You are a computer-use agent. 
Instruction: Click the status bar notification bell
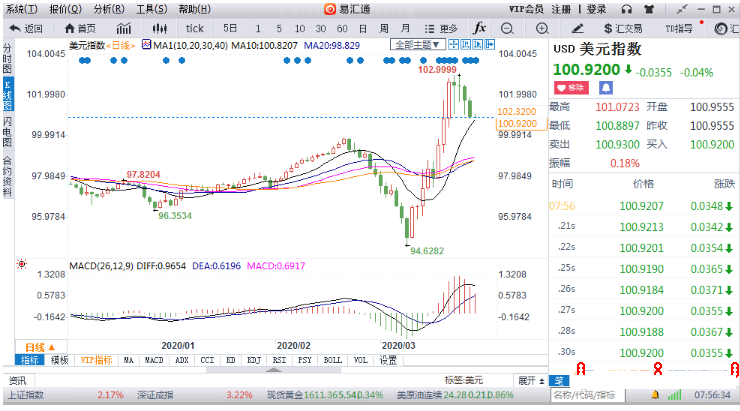coord(655,394)
